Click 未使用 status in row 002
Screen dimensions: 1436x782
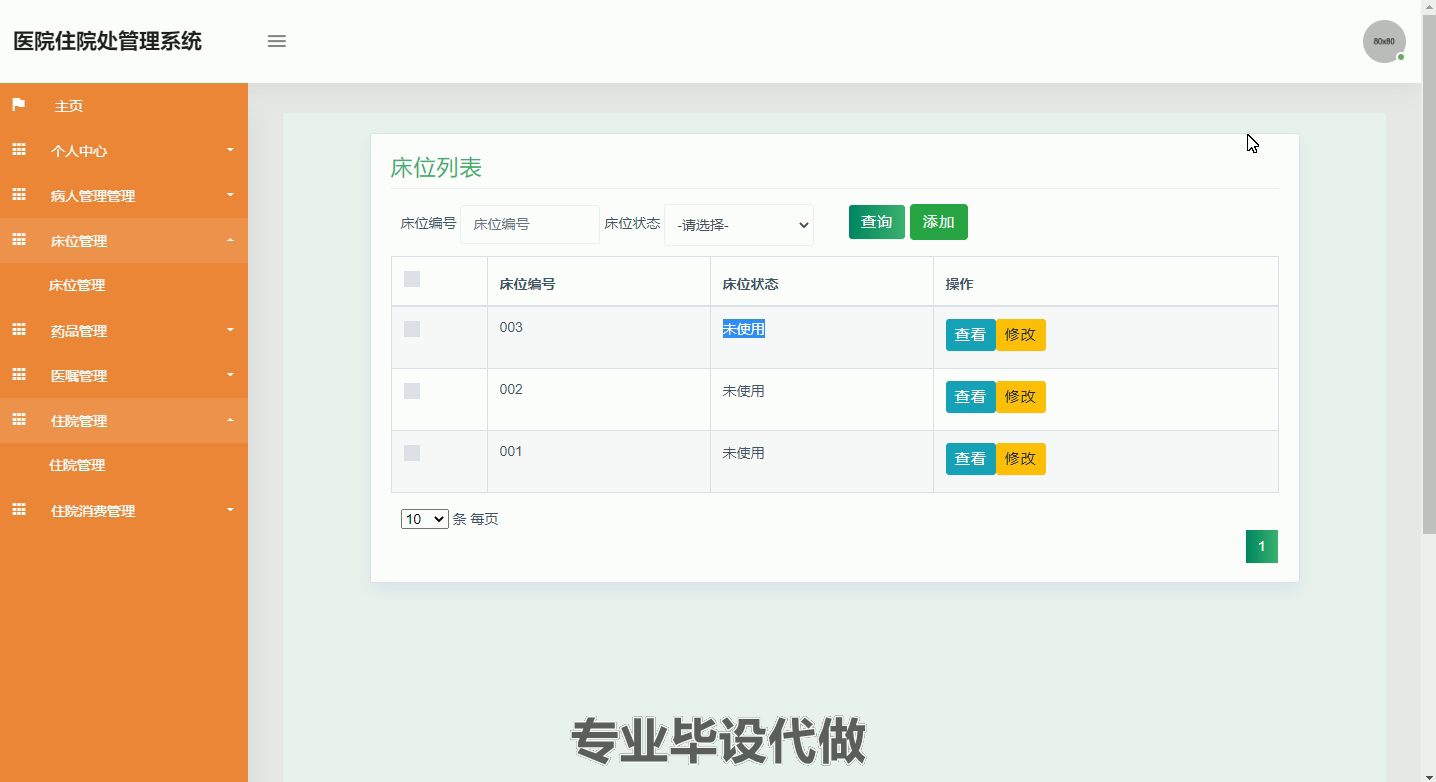(744, 391)
